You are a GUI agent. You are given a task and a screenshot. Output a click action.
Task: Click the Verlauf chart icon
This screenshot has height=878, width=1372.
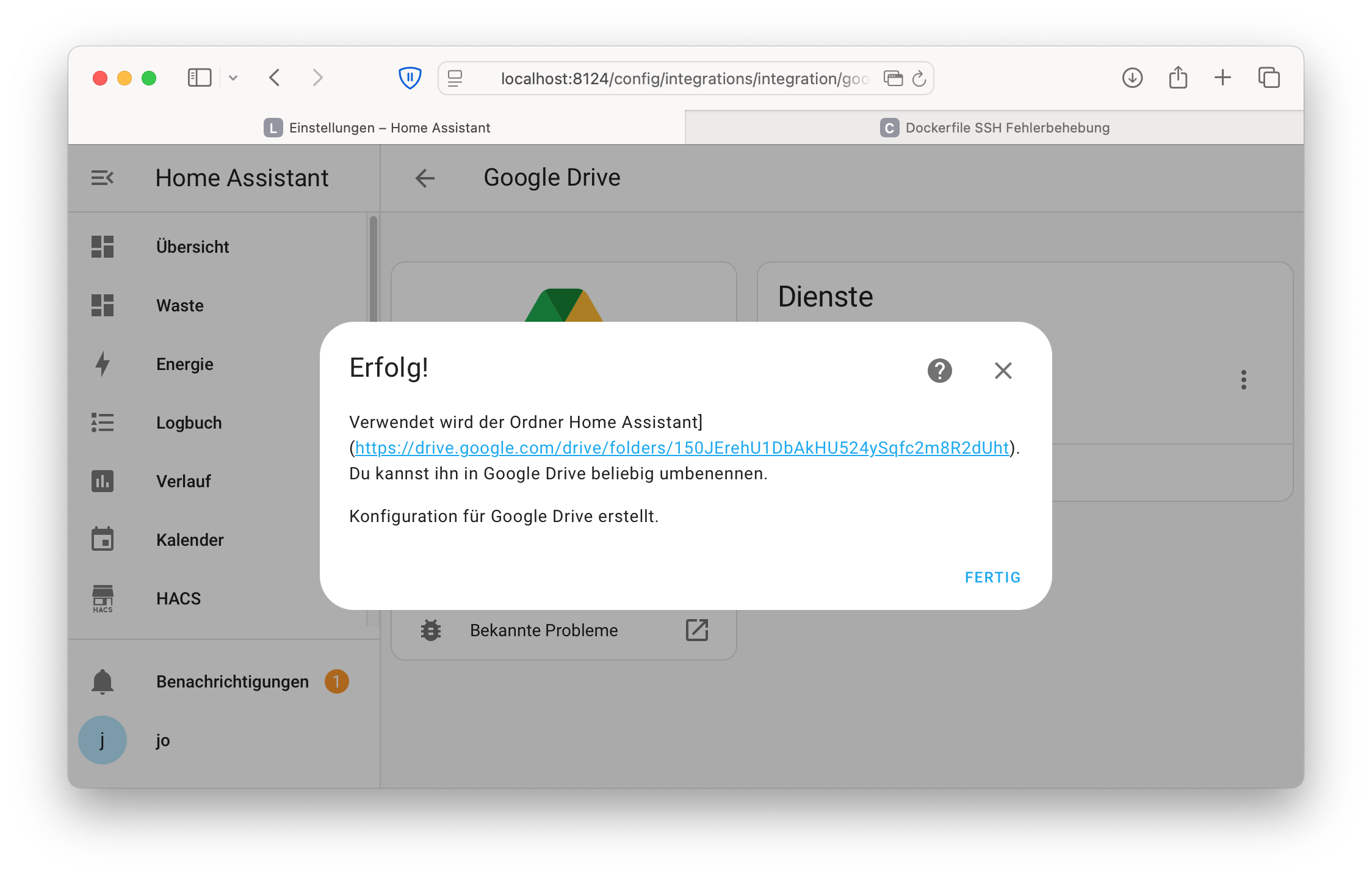103,481
